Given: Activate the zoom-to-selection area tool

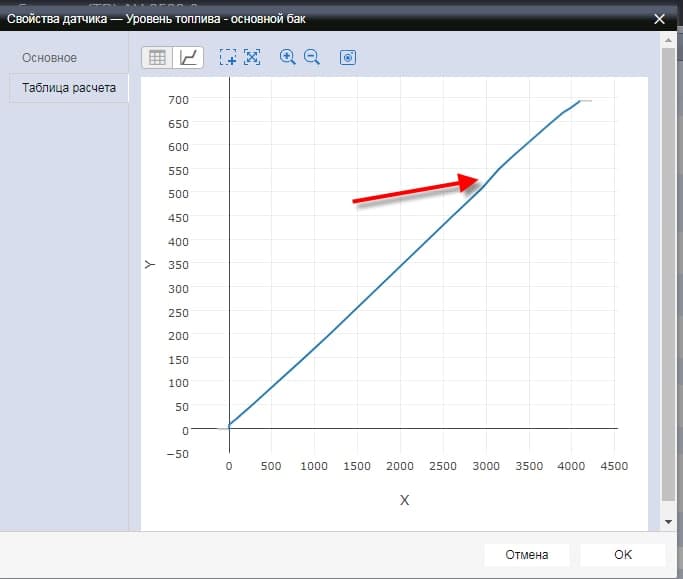Looking at the screenshot, I should (228, 58).
